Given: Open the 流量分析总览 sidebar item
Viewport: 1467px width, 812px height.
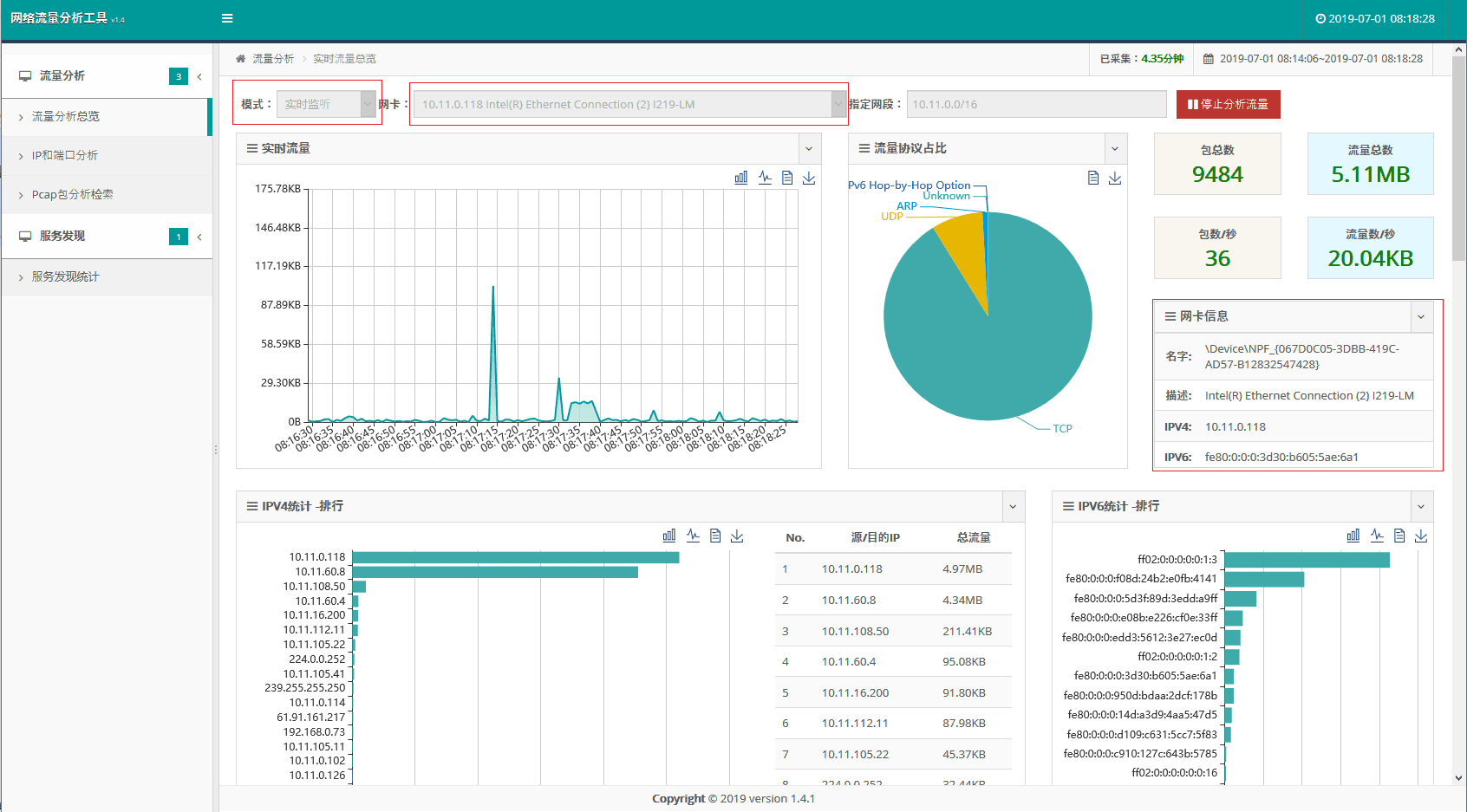Looking at the screenshot, I should [66, 116].
